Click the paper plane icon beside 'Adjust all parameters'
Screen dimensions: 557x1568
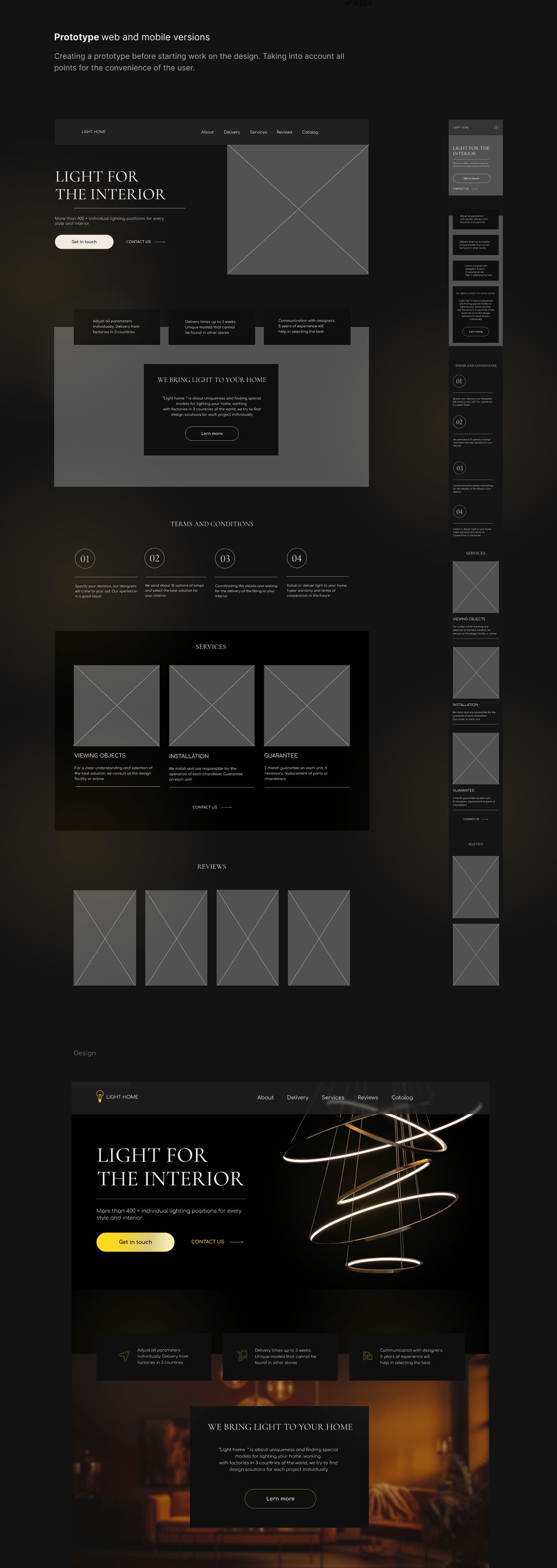pyautogui.click(x=125, y=1355)
